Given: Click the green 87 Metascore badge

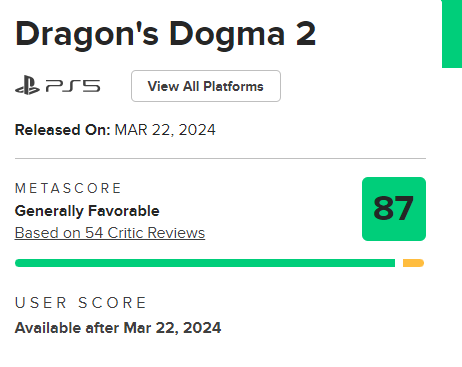Looking at the screenshot, I should pos(394,209).
